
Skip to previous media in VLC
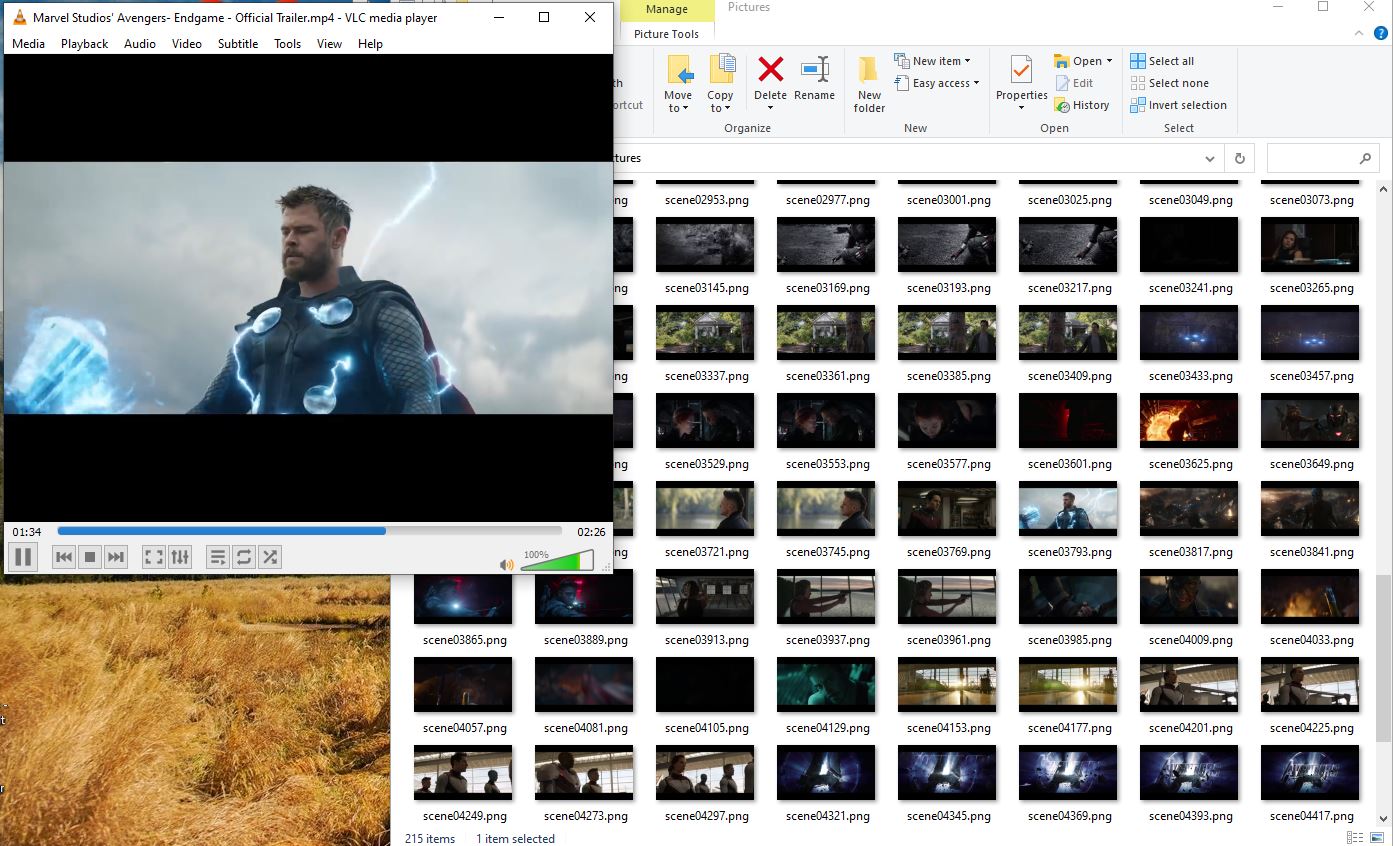click(64, 557)
